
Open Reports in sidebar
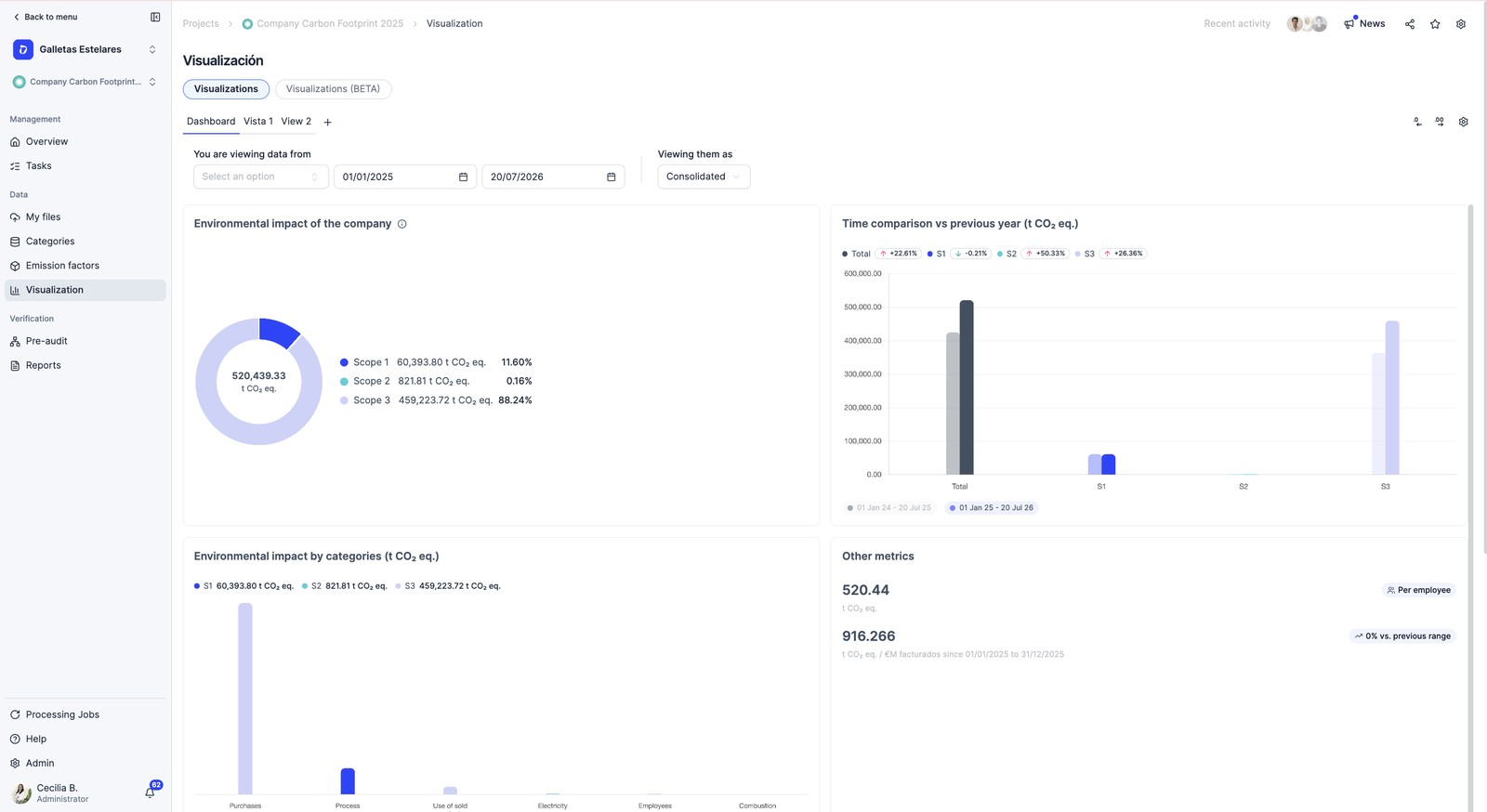[86, 365]
